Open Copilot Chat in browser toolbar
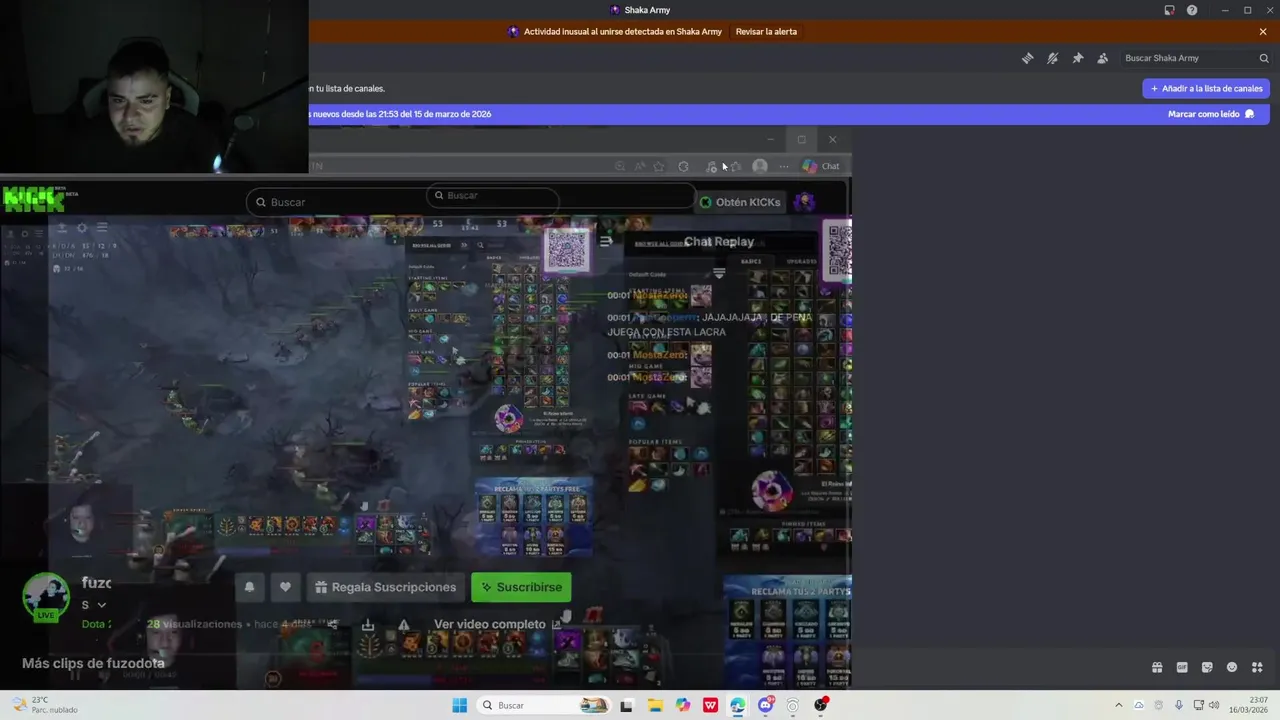The width and height of the screenshot is (1280, 720). coord(820,166)
